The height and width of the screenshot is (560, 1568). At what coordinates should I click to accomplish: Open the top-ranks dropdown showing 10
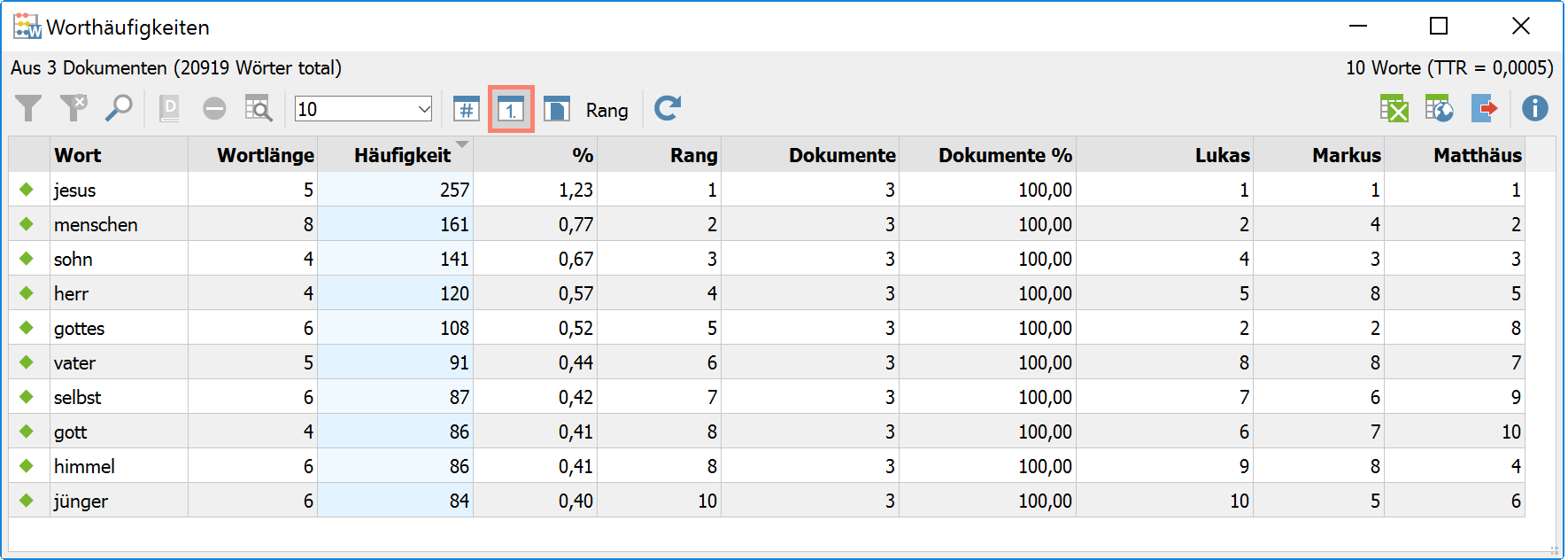tap(423, 109)
